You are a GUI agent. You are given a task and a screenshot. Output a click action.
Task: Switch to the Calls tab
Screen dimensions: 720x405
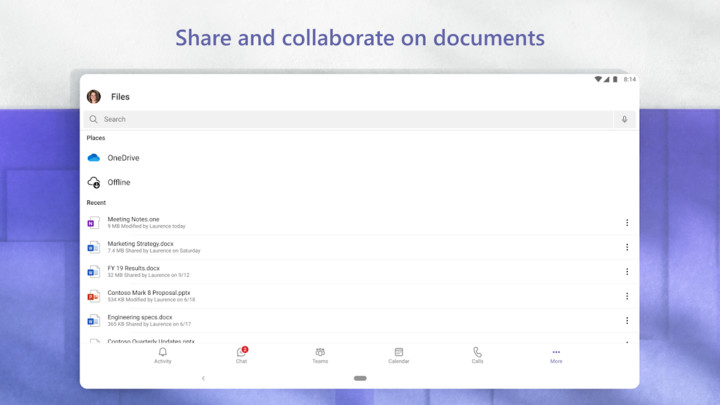tap(477, 355)
